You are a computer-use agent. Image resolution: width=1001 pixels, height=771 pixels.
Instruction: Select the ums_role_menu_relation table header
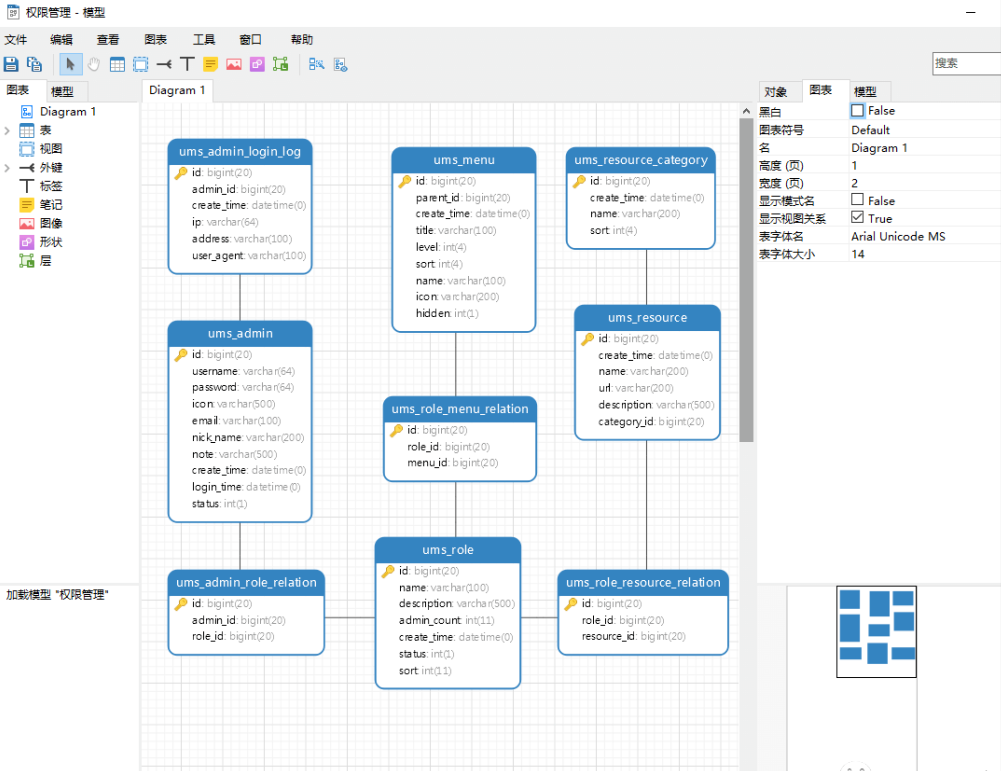click(x=460, y=409)
